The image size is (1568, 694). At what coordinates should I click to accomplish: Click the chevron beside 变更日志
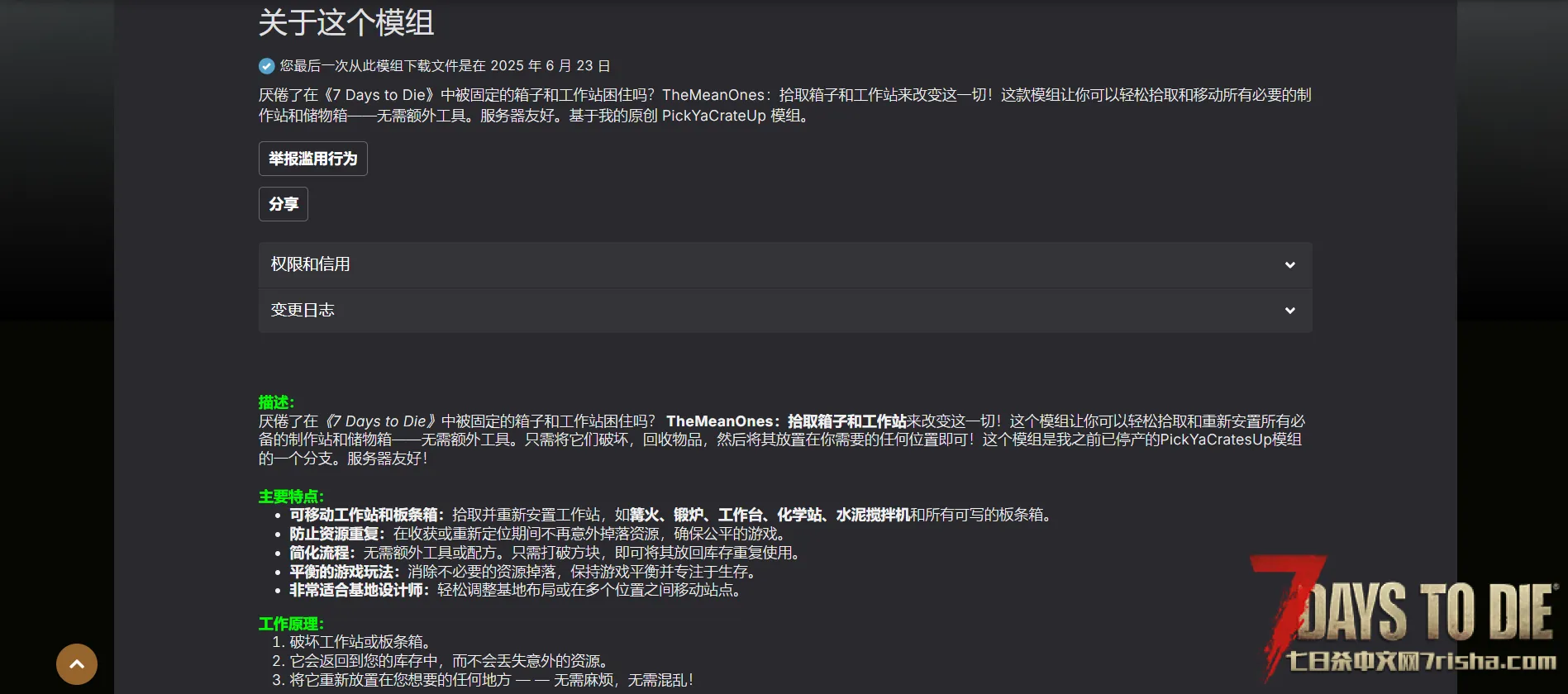coord(1289,311)
